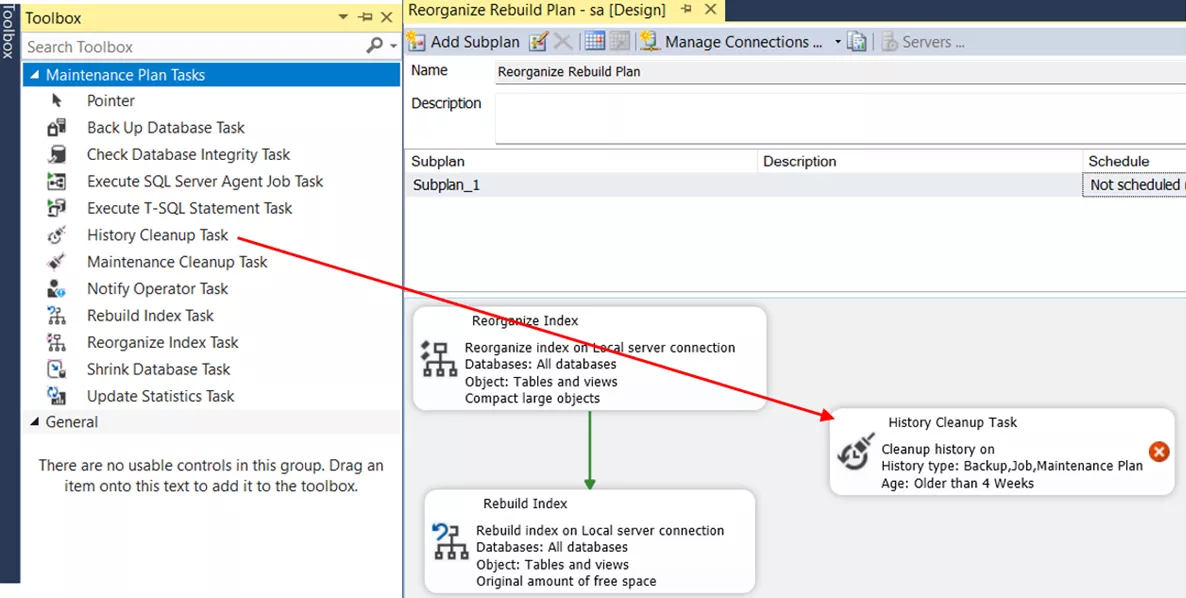This screenshot has width=1186, height=598.
Task: Click Shrink Database Task label
Action: click(x=158, y=369)
